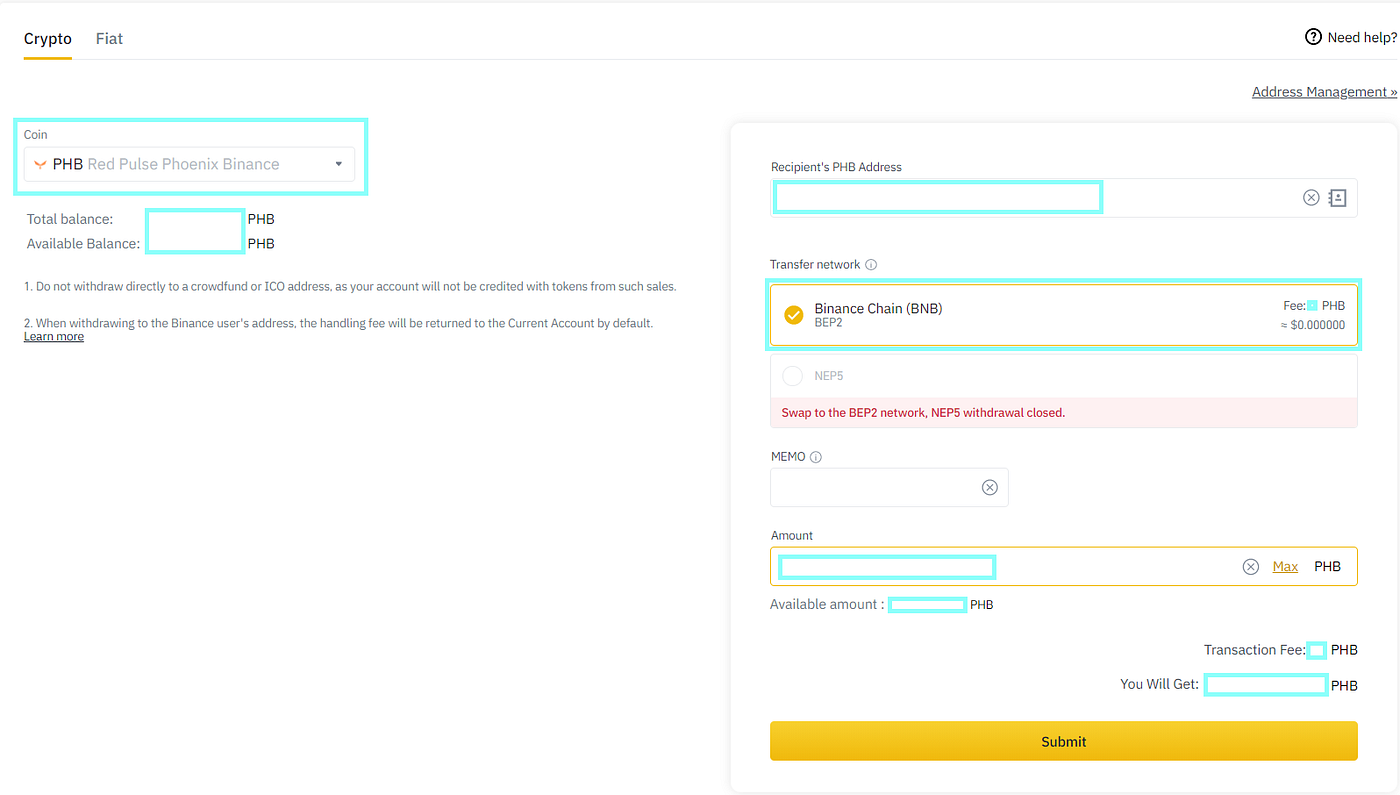This screenshot has height=795, width=1400.
Task: Open the Address Management link
Action: click(1324, 92)
